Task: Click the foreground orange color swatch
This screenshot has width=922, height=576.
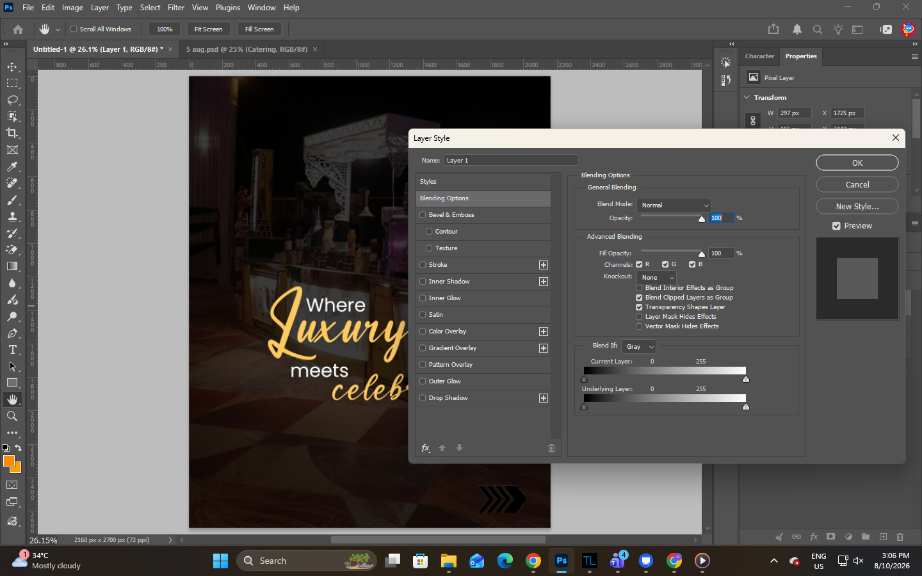Action: (x=8, y=461)
